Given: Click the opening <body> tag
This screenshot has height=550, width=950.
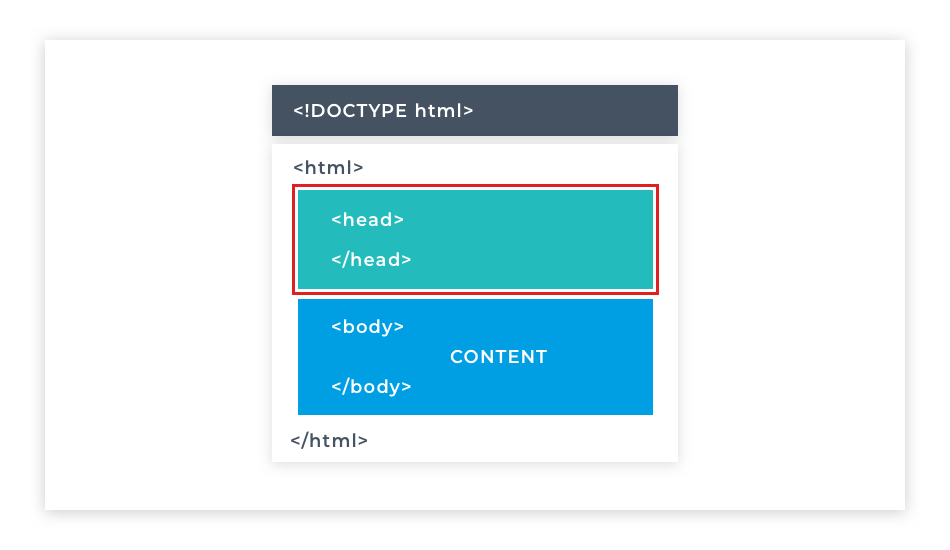Looking at the screenshot, I should click(x=367, y=327).
